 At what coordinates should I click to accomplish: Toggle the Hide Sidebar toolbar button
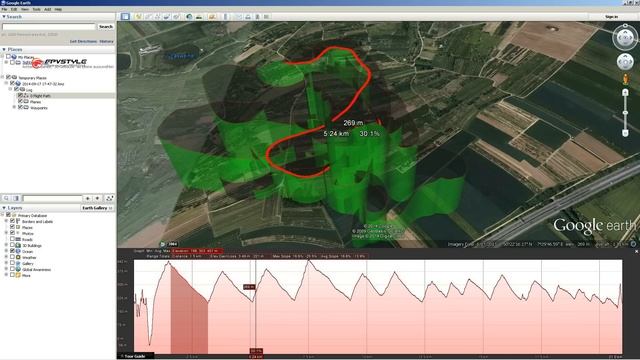125,17
